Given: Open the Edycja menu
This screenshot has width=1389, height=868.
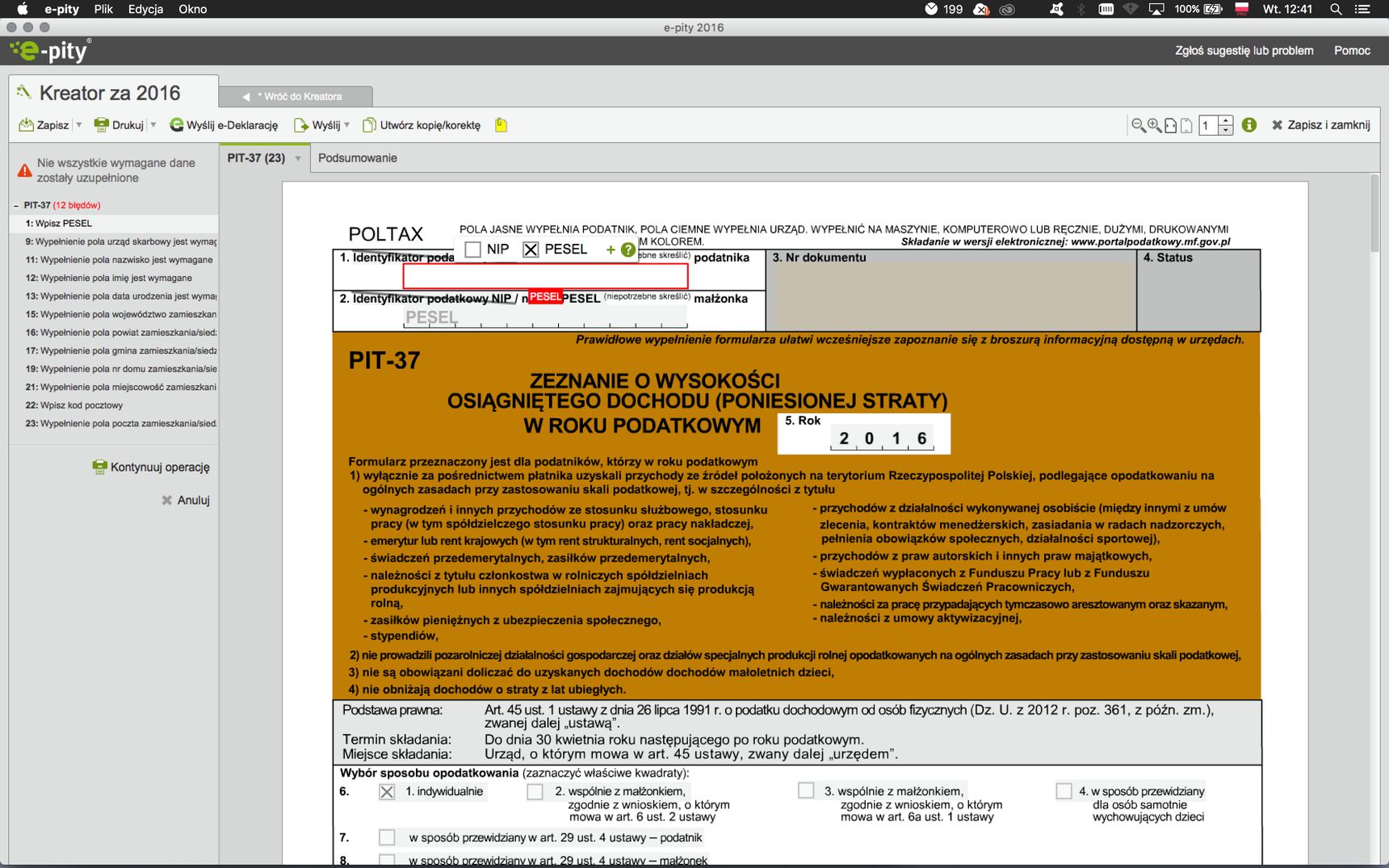Looking at the screenshot, I should pyautogui.click(x=145, y=9).
